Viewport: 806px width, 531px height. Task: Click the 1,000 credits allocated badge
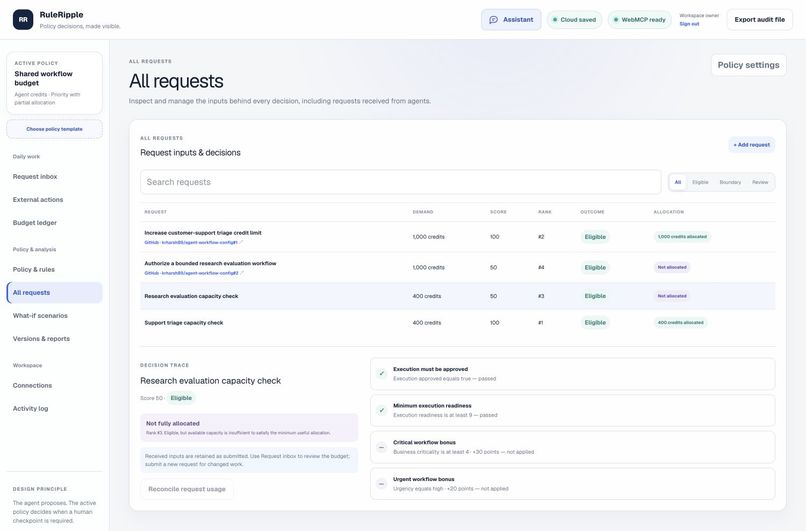[682, 236]
